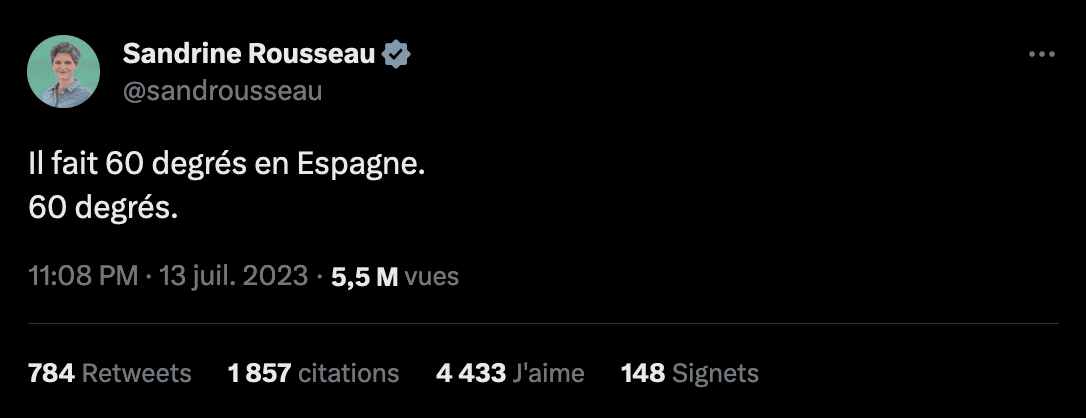
Task: Visit the @sandrousseau handle link
Action: 223,91
